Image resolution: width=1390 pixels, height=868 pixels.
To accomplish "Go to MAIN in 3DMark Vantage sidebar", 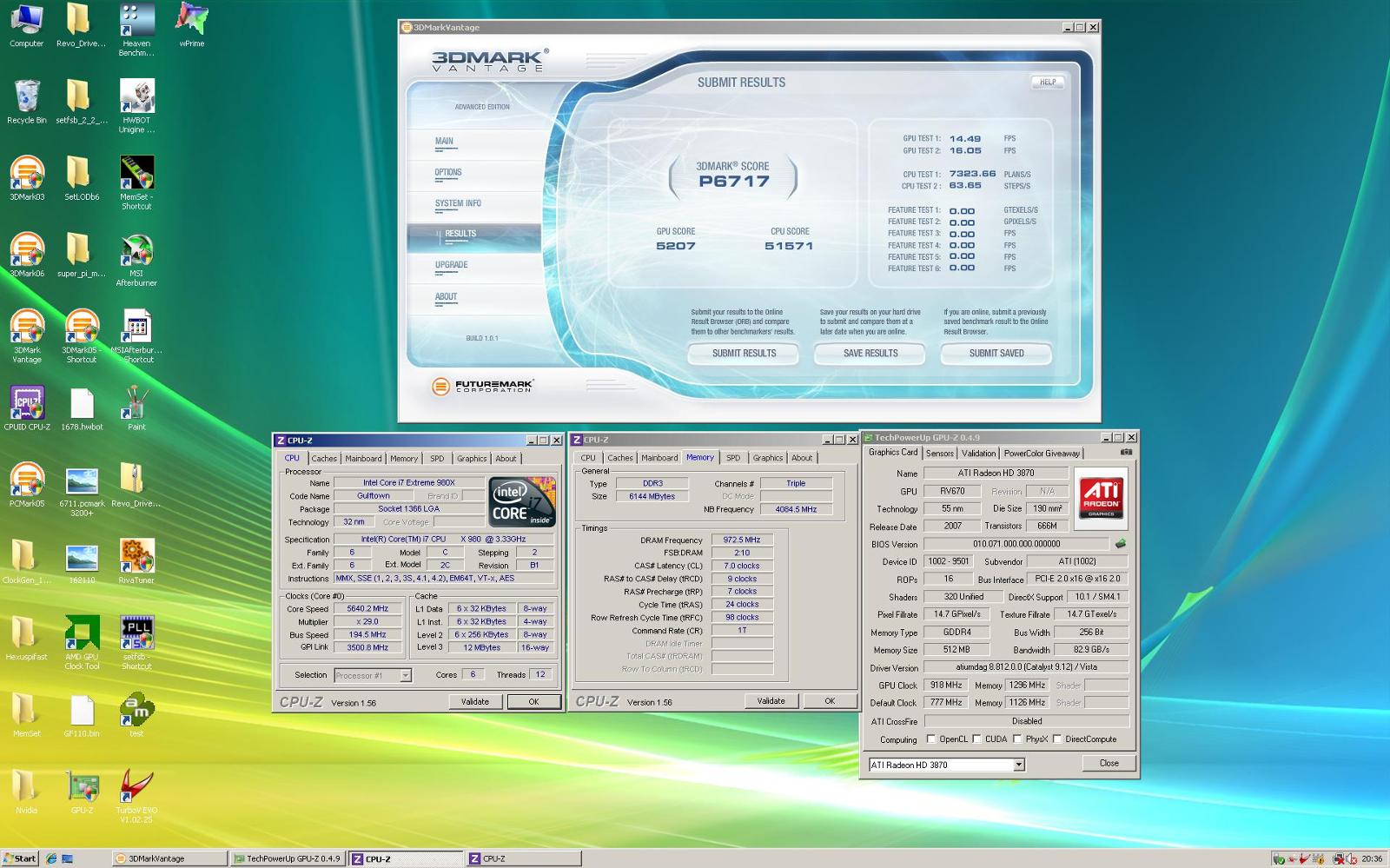I will [x=444, y=142].
